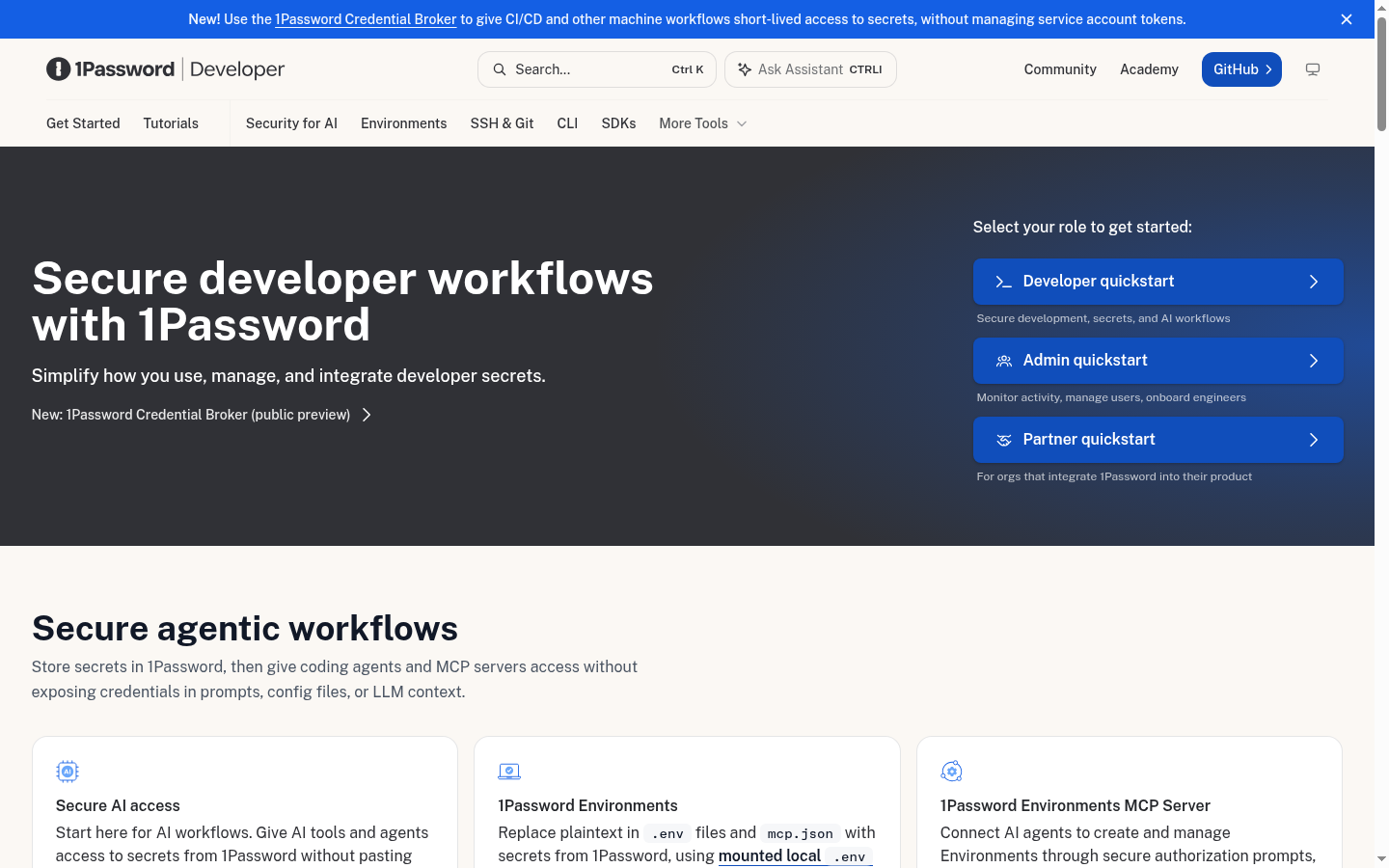Click the chevron on Developer quickstart button

1314,282
